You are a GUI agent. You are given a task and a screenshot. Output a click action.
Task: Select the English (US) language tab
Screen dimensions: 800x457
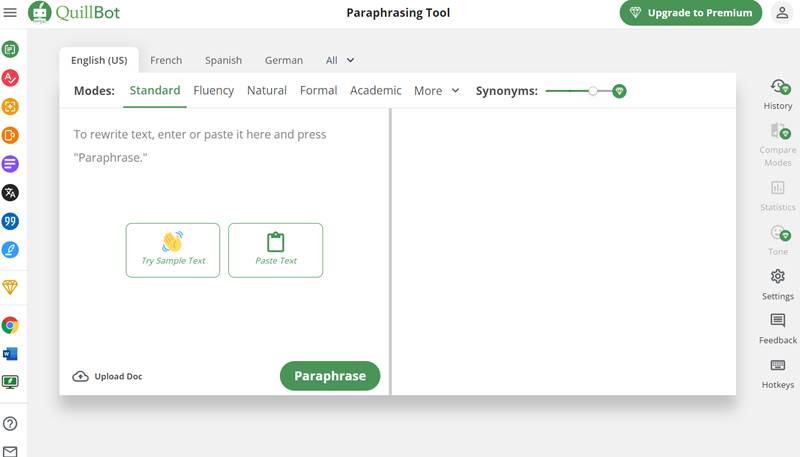pyautogui.click(x=99, y=60)
